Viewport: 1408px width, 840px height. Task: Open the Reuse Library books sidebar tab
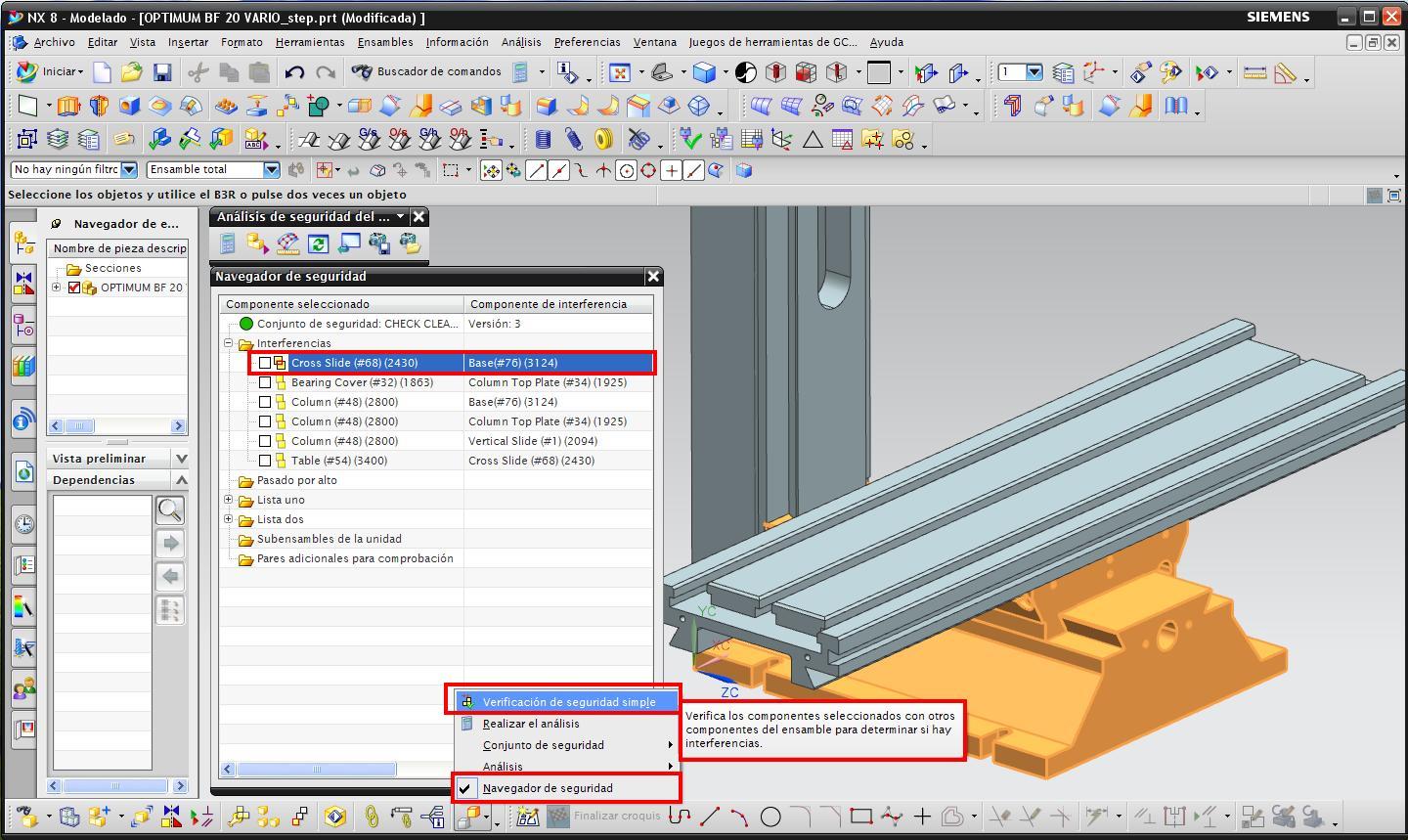click(x=23, y=368)
